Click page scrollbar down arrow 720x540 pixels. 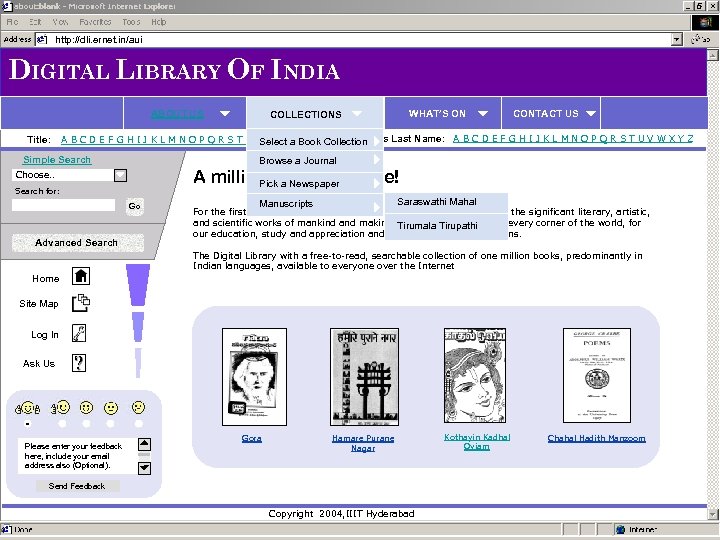pyautogui.click(x=713, y=514)
